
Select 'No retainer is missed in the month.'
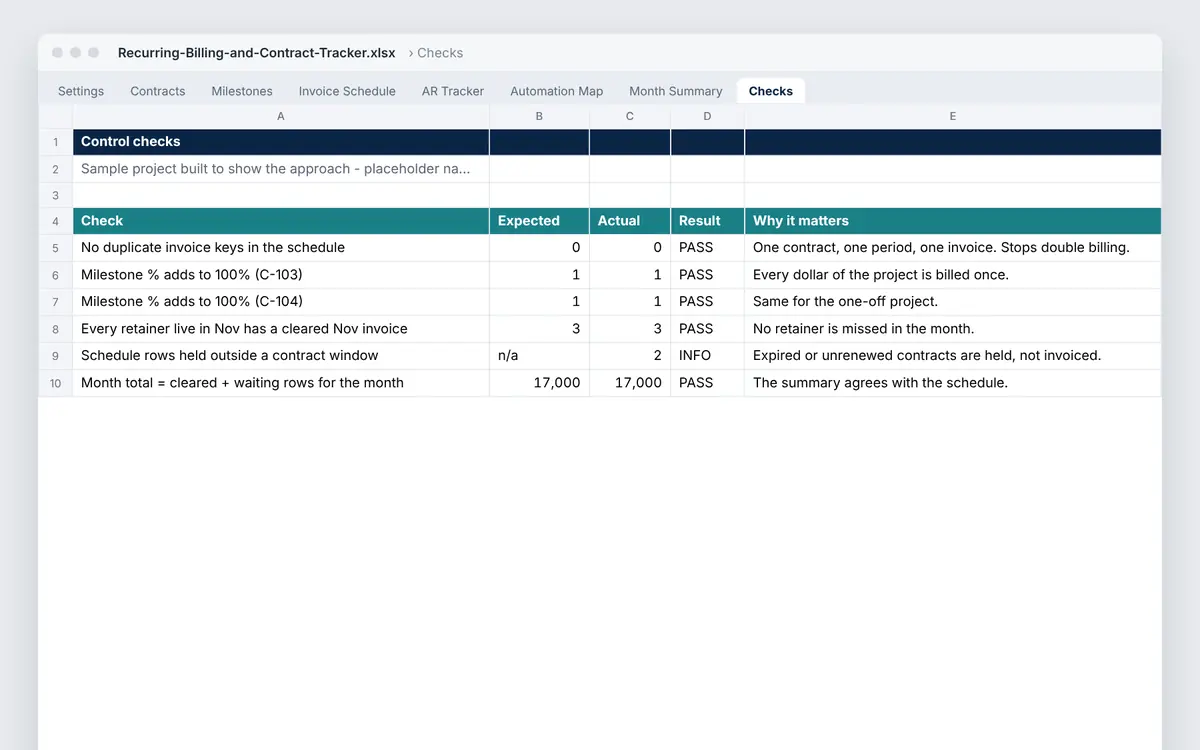click(x=953, y=329)
